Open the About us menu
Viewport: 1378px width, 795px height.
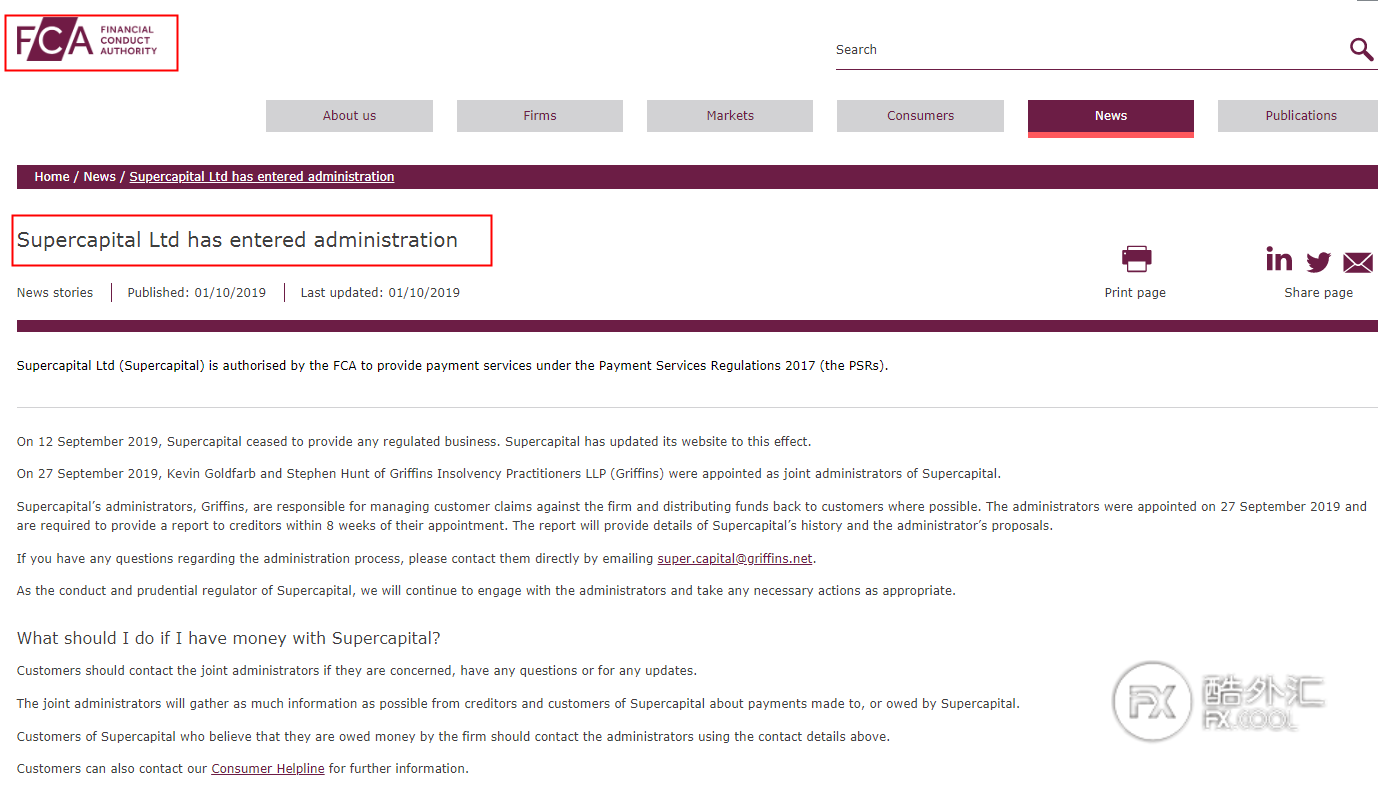[349, 116]
